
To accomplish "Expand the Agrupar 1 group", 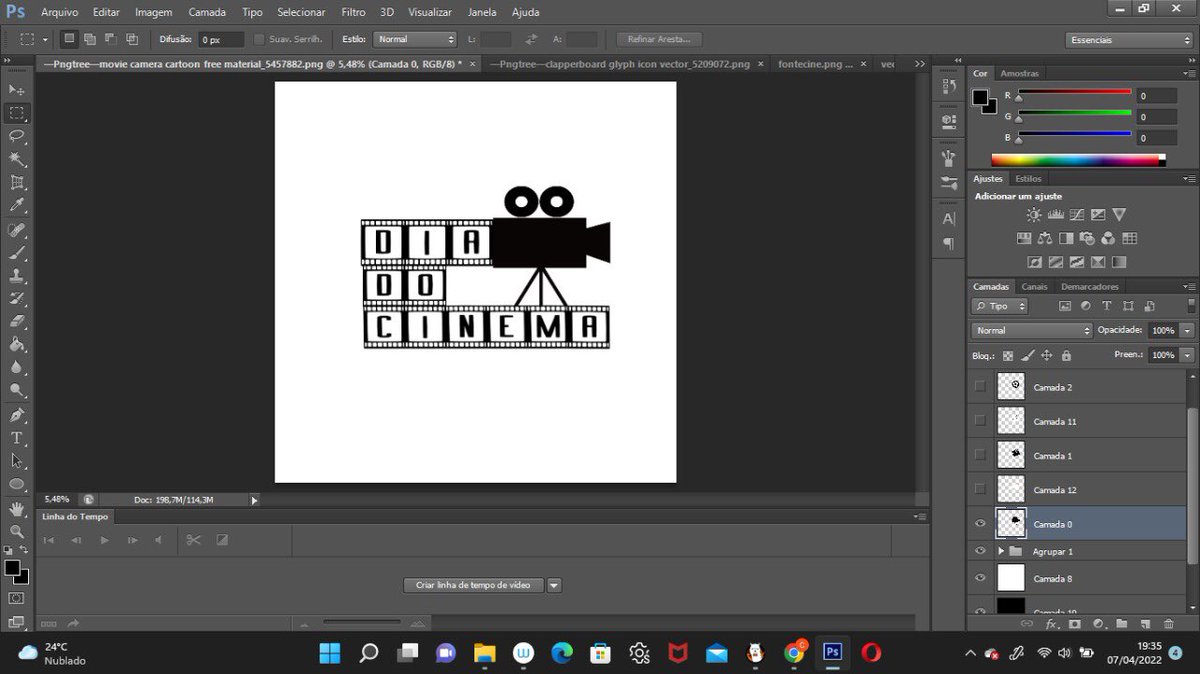I will click(x=1001, y=551).
